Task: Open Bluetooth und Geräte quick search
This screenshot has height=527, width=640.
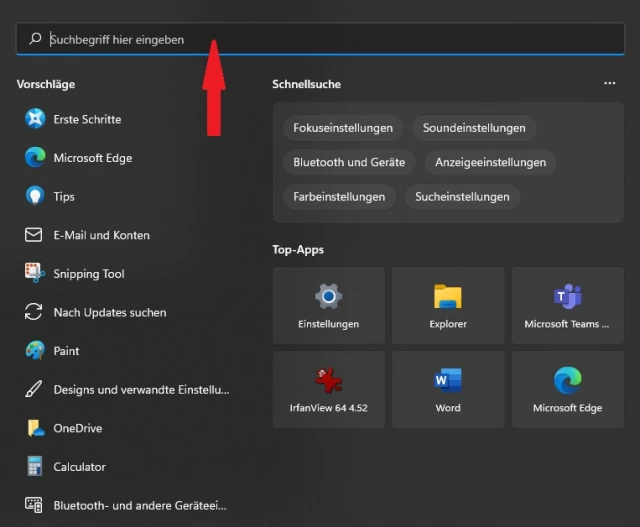Action: 349,162
